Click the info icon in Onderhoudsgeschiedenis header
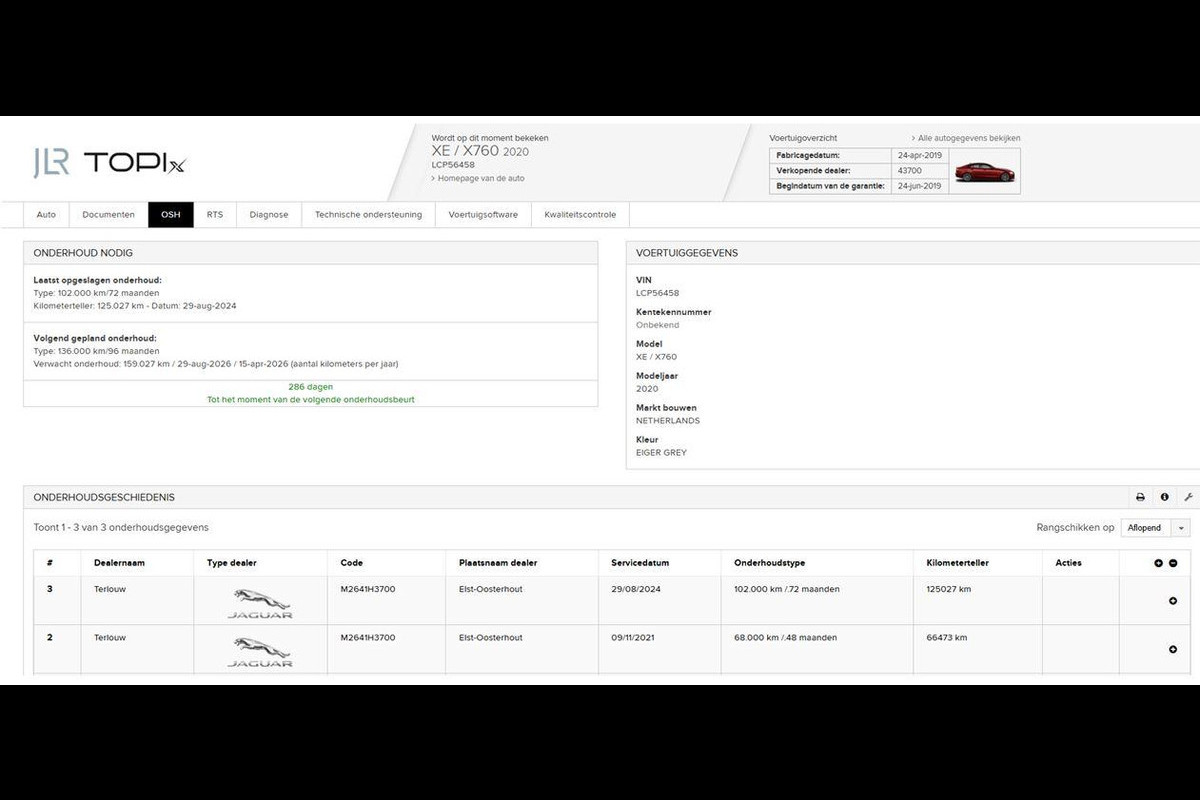 click(x=1164, y=497)
